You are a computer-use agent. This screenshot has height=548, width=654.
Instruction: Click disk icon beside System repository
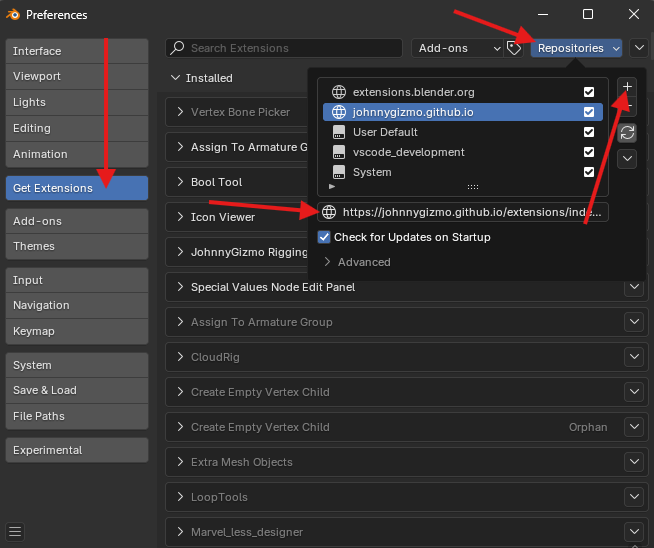coord(339,172)
